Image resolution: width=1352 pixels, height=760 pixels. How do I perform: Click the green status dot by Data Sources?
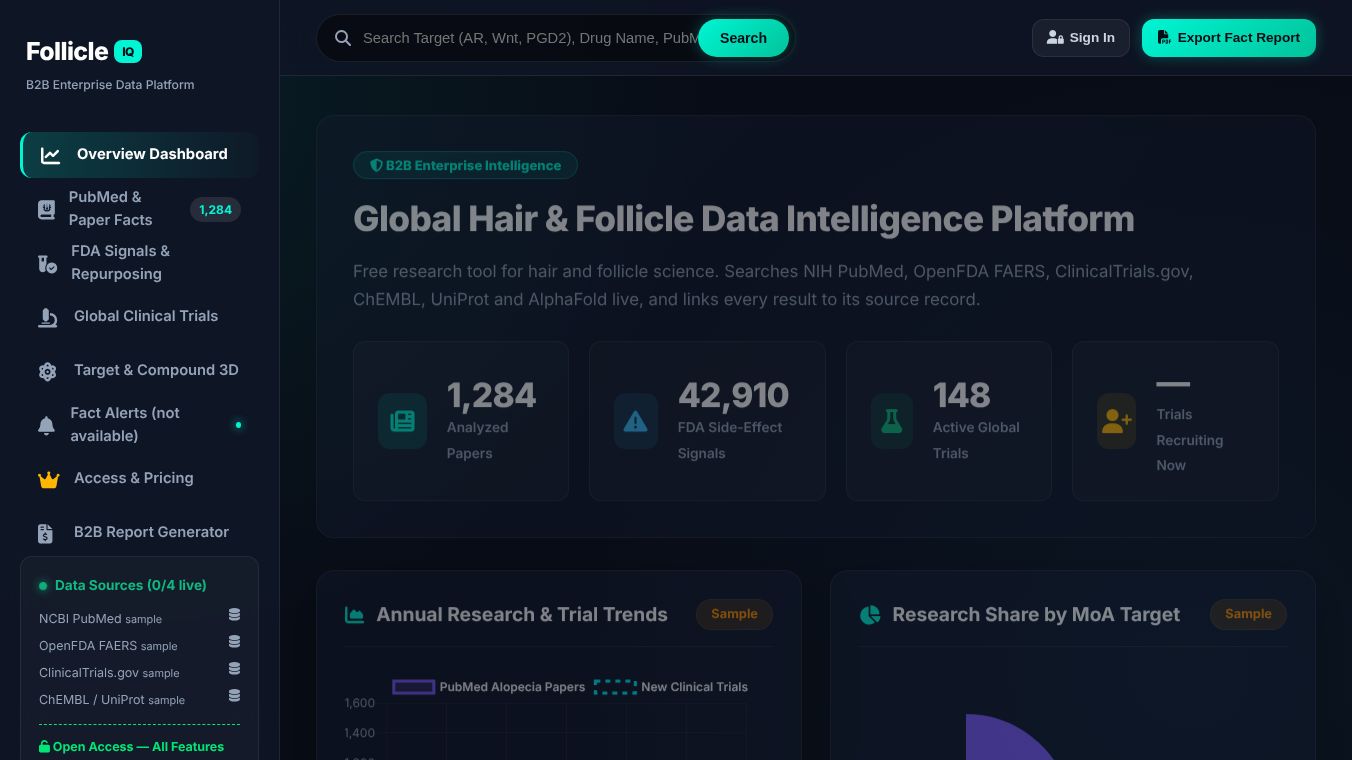pos(43,586)
